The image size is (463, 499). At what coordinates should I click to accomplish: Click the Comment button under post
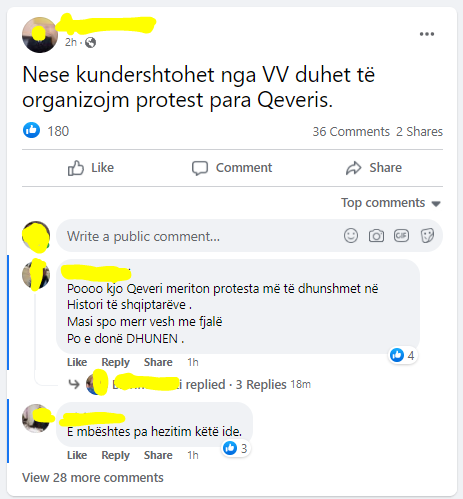click(x=232, y=168)
